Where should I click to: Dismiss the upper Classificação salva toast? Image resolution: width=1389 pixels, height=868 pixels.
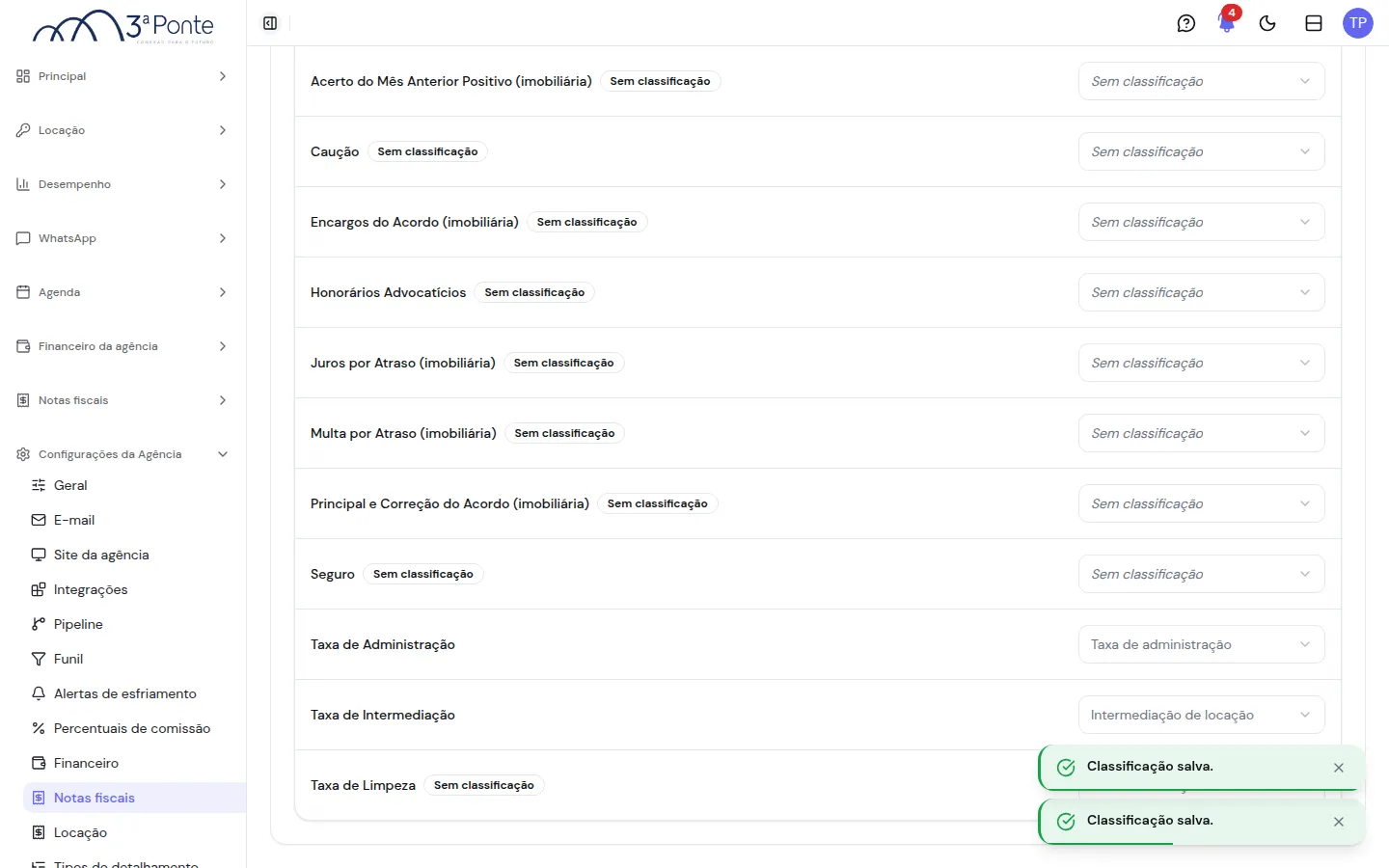pos(1339,768)
